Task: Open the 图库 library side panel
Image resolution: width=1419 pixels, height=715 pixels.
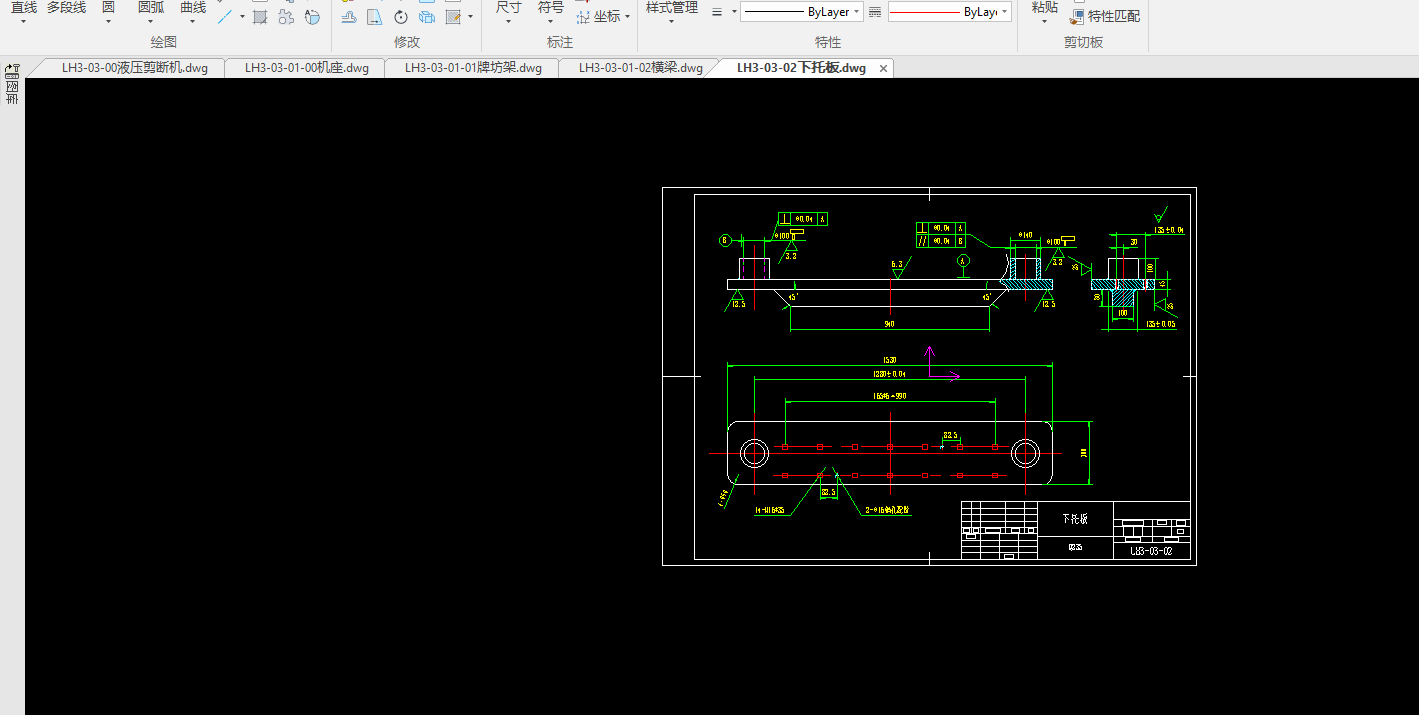Action: point(12,92)
